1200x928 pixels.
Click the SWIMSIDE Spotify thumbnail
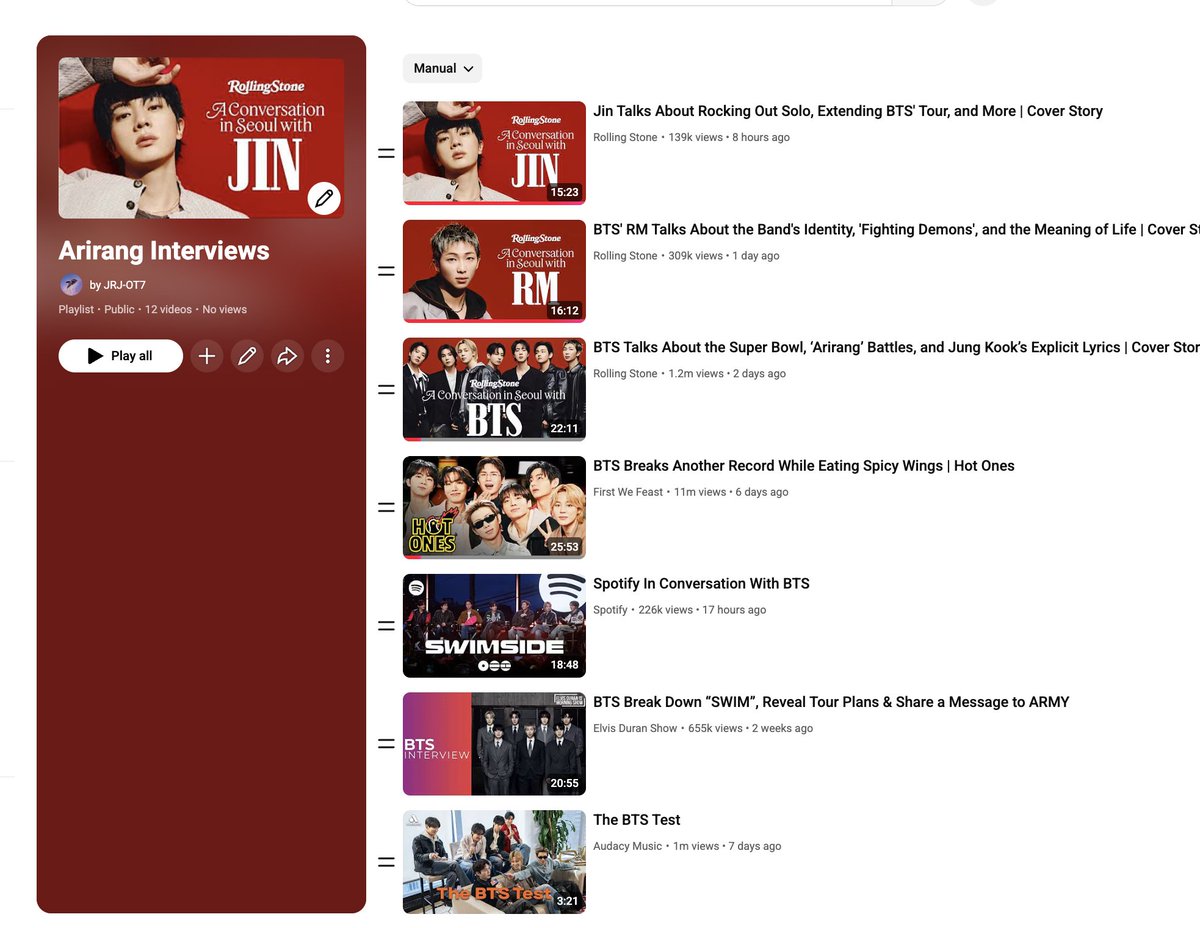pyautogui.click(x=494, y=625)
